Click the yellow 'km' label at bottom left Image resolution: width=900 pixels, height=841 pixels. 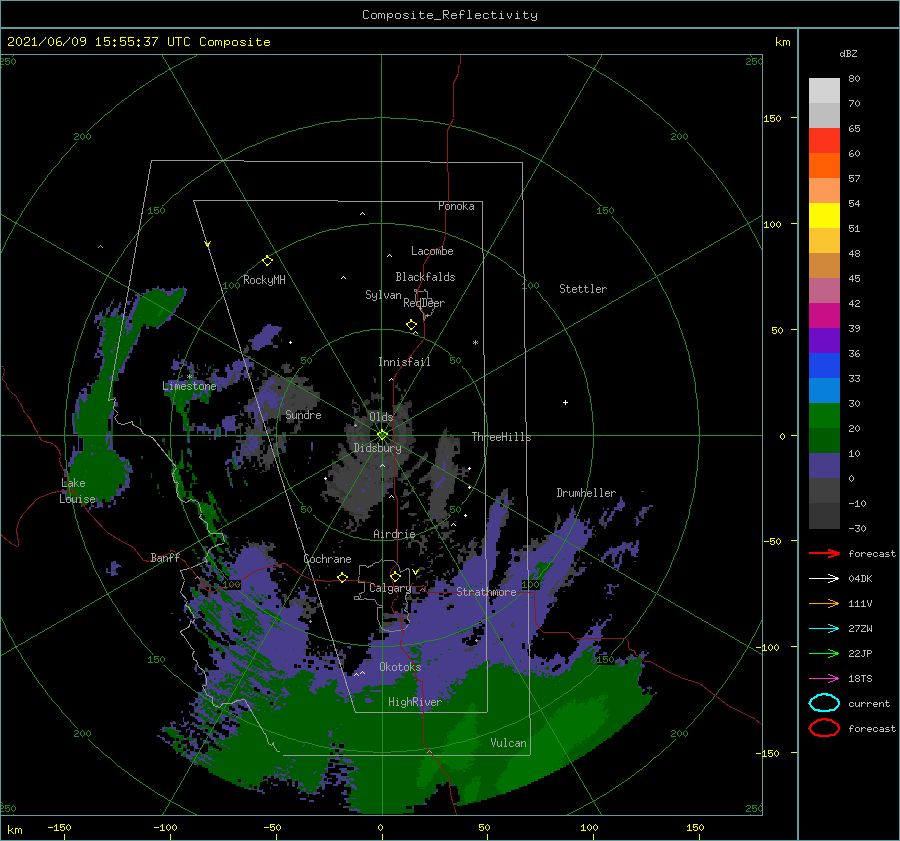pos(14,830)
